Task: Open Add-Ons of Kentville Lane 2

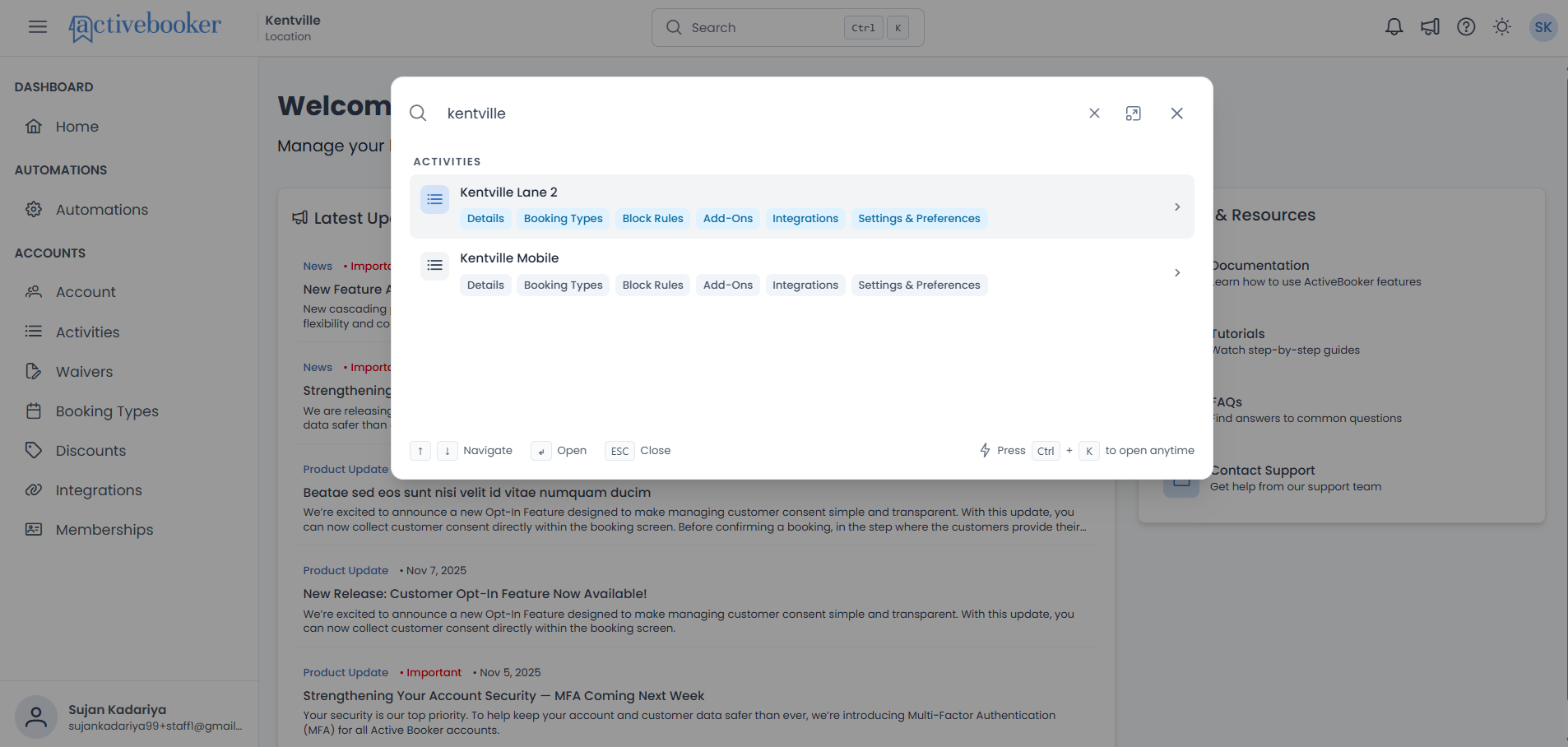Action: pyautogui.click(x=728, y=219)
